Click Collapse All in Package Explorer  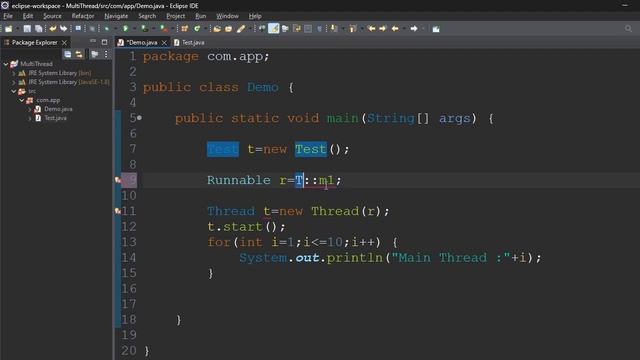pos(67,54)
